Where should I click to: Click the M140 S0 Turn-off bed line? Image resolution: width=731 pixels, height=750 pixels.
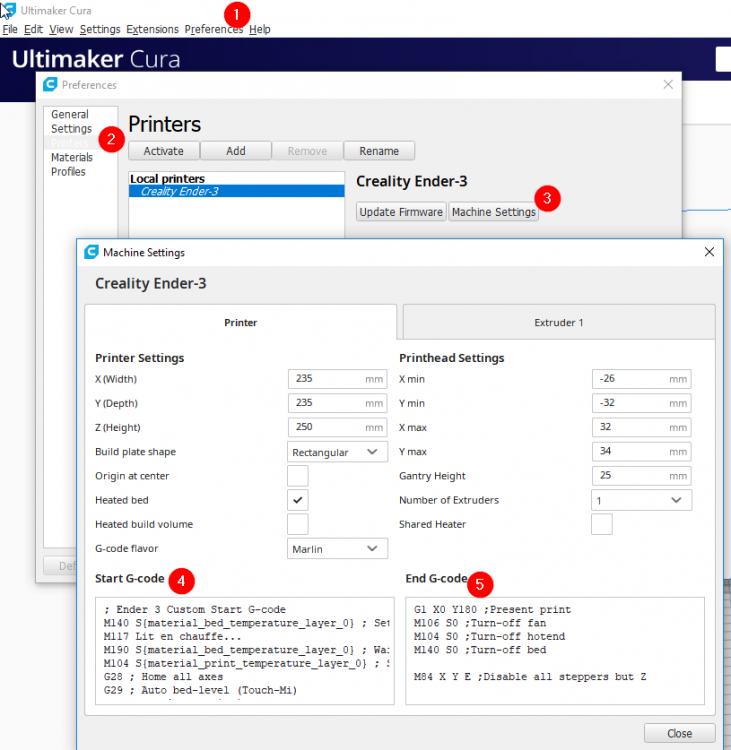click(x=480, y=650)
